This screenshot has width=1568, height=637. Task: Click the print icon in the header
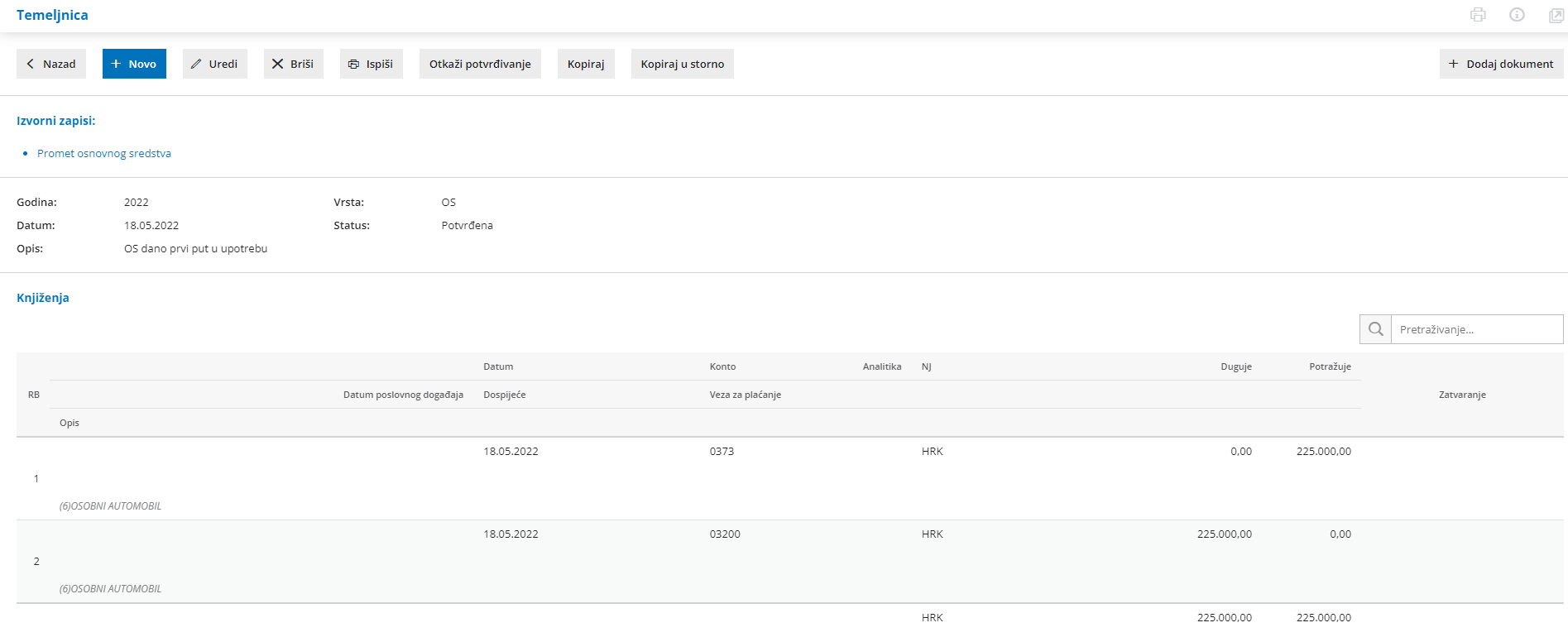click(x=1478, y=15)
